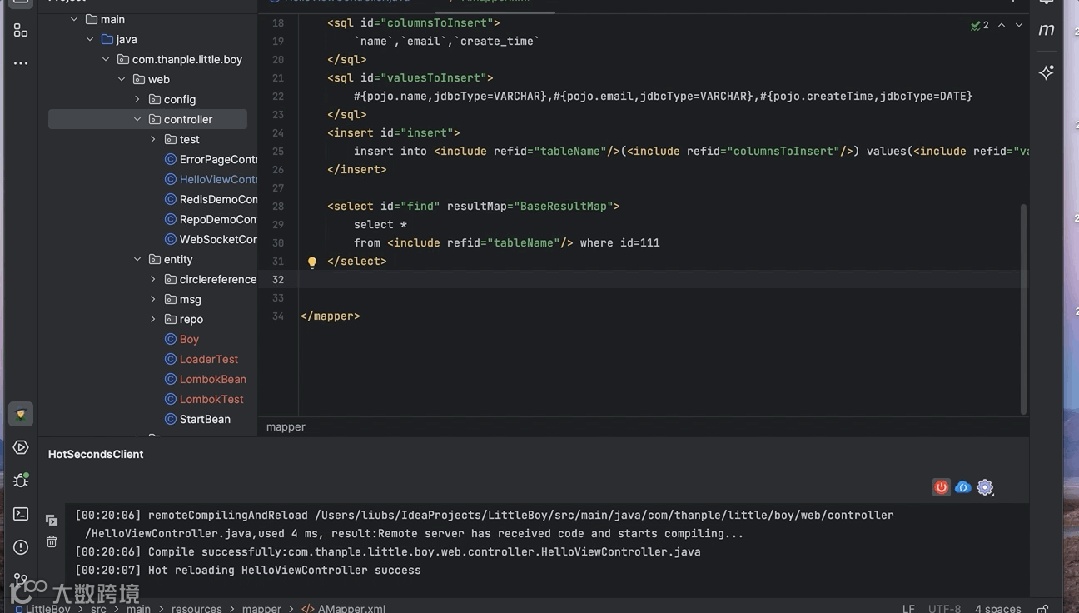Open UTF-8 encoding selector

(x=944, y=609)
